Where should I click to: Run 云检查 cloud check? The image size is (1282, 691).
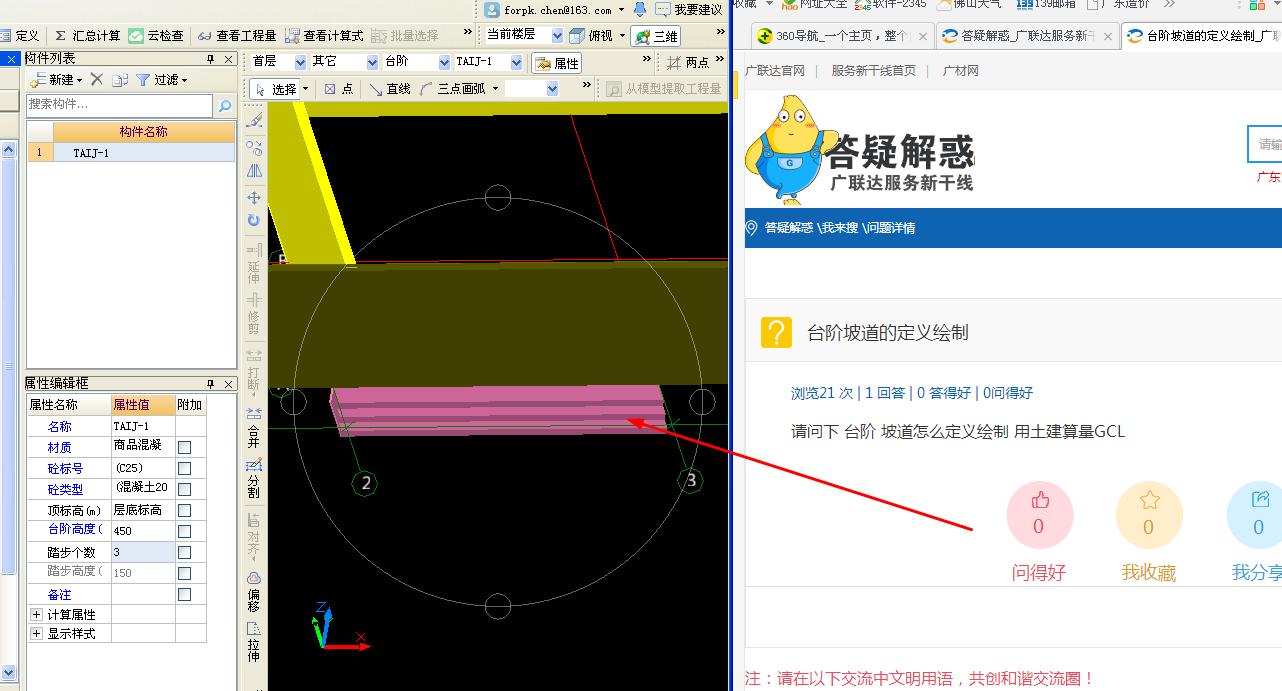click(x=156, y=35)
